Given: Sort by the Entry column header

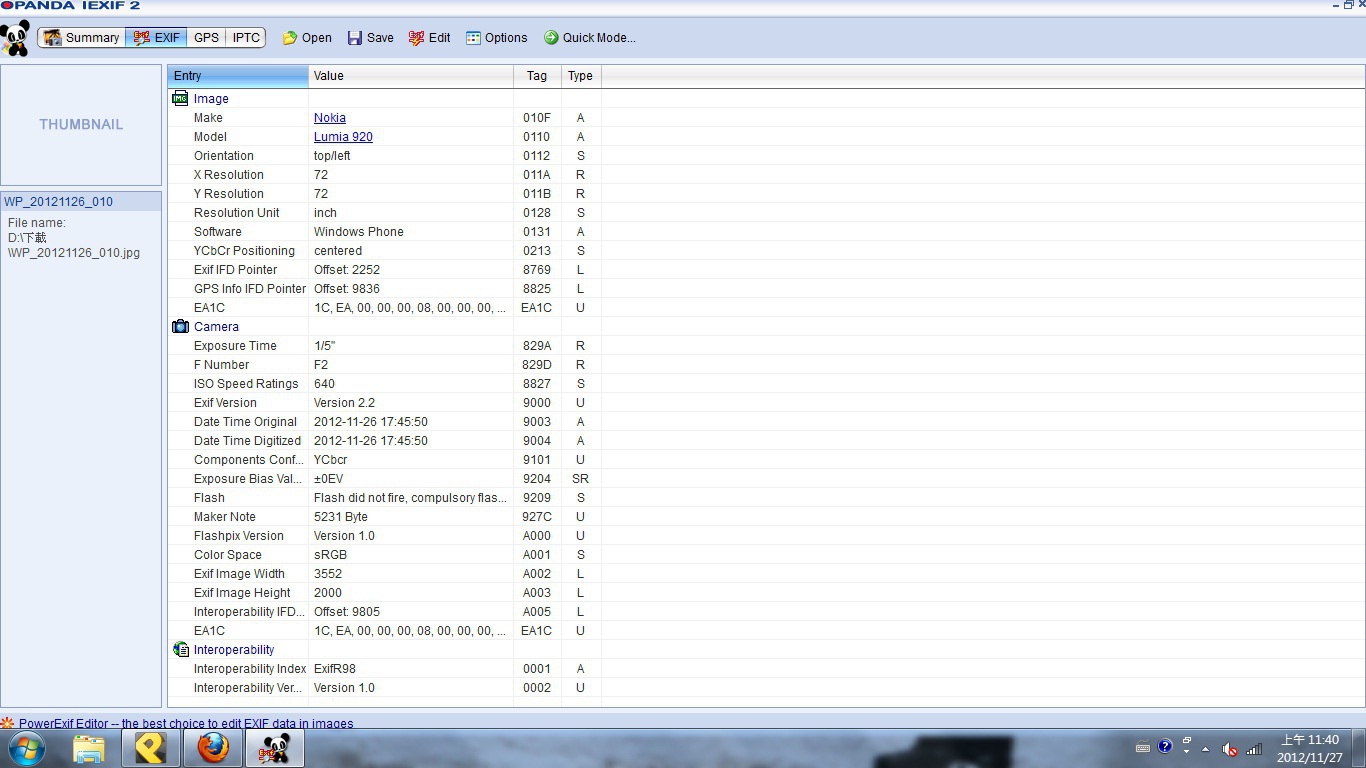Looking at the screenshot, I should tap(238, 76).
